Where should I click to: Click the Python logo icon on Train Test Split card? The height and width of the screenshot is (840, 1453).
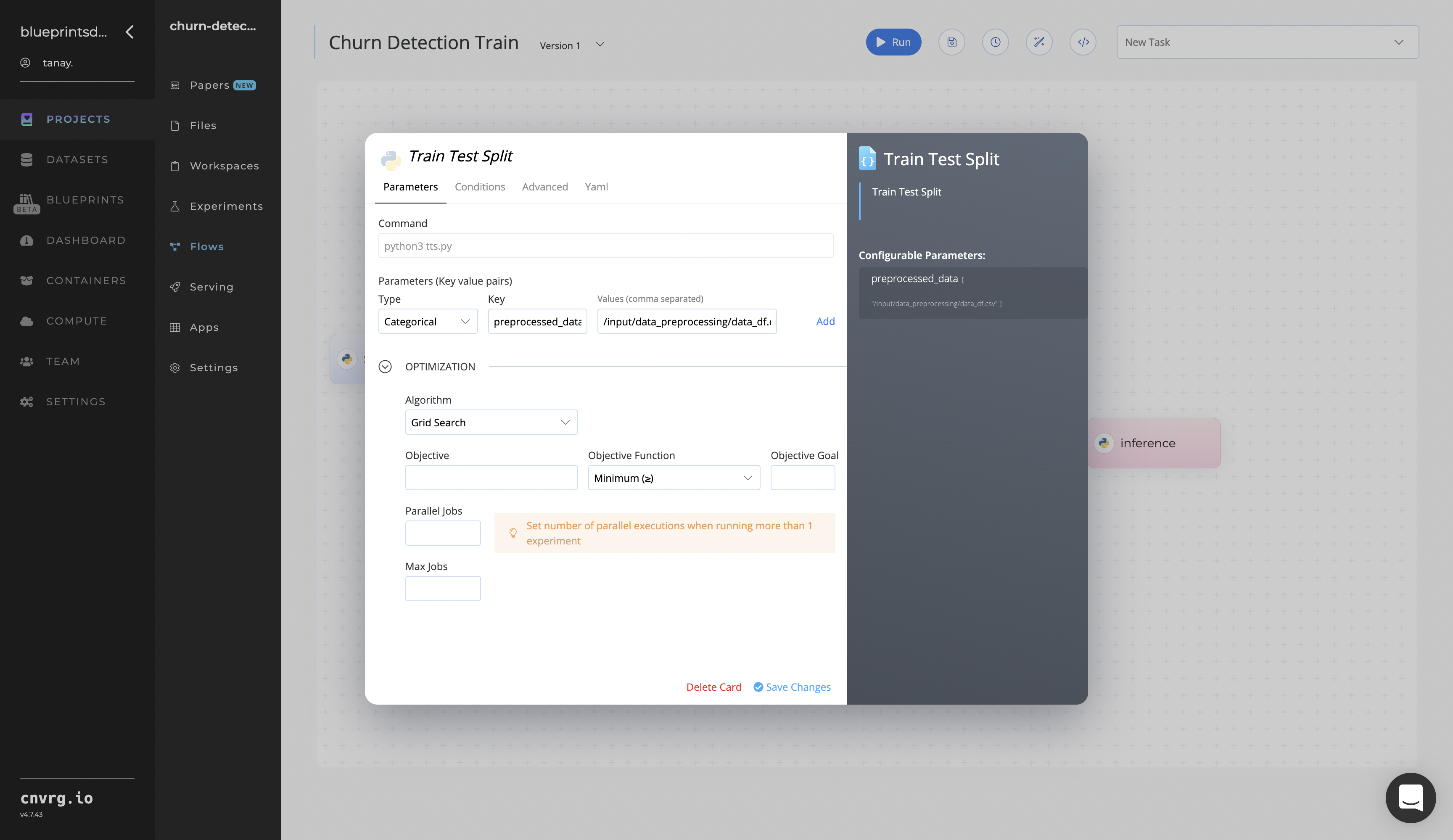click(x=390, y=156)
